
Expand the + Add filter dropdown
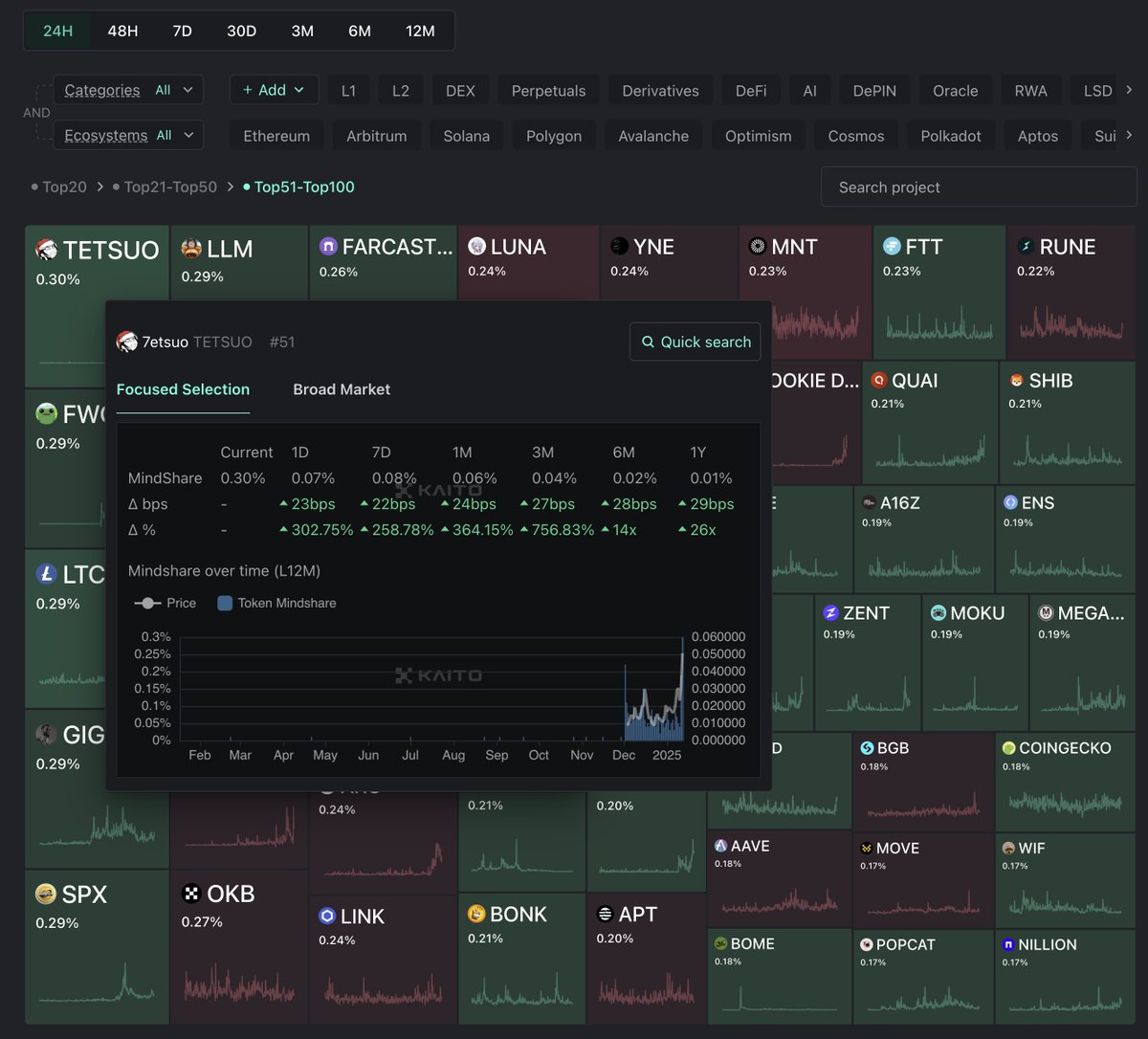pos(274,89)
